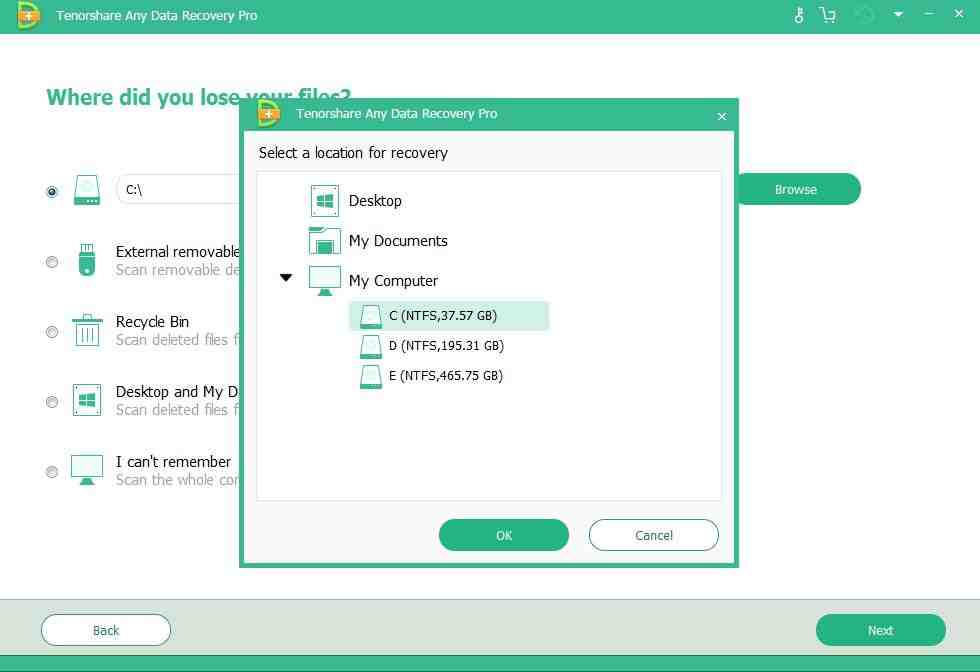The width and height of the screenshot is (980, 672).
Task: Click the hard drive icon beside C:\ field
Action: 87,190
